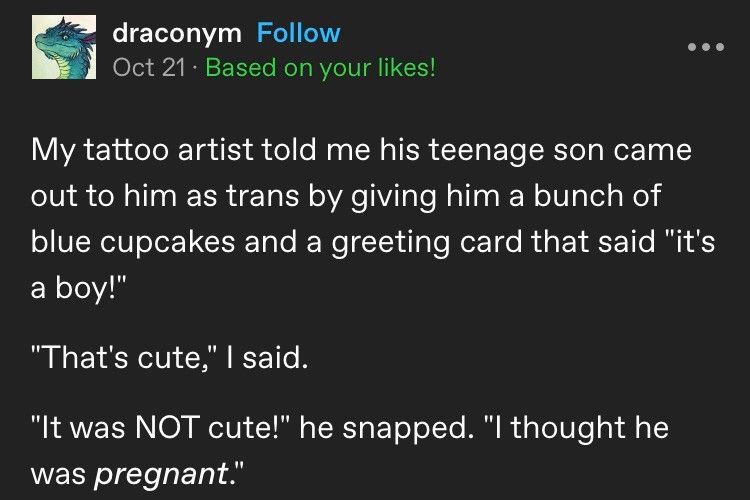Click the word "greeting" in the post
Viewport: 750px width, 500px height.
point(391,243)
